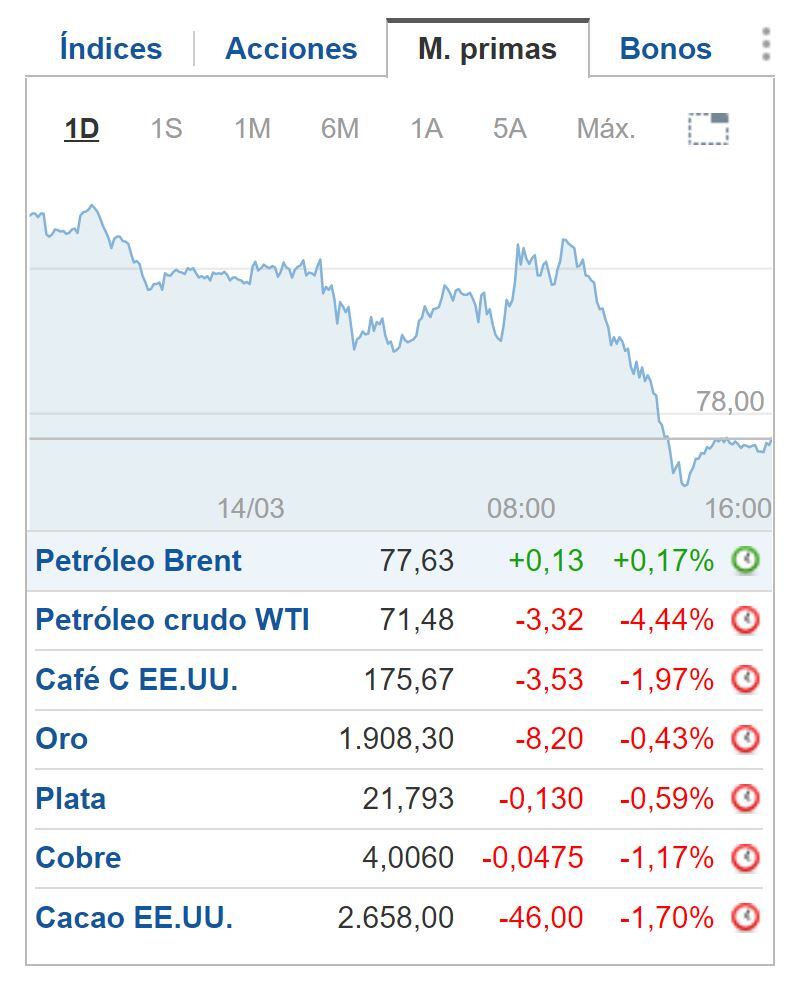This screenshot has width=790, height=999.
Task: Toggle the 1S timeframe for the chart
Action: click(x=167, y=128)
